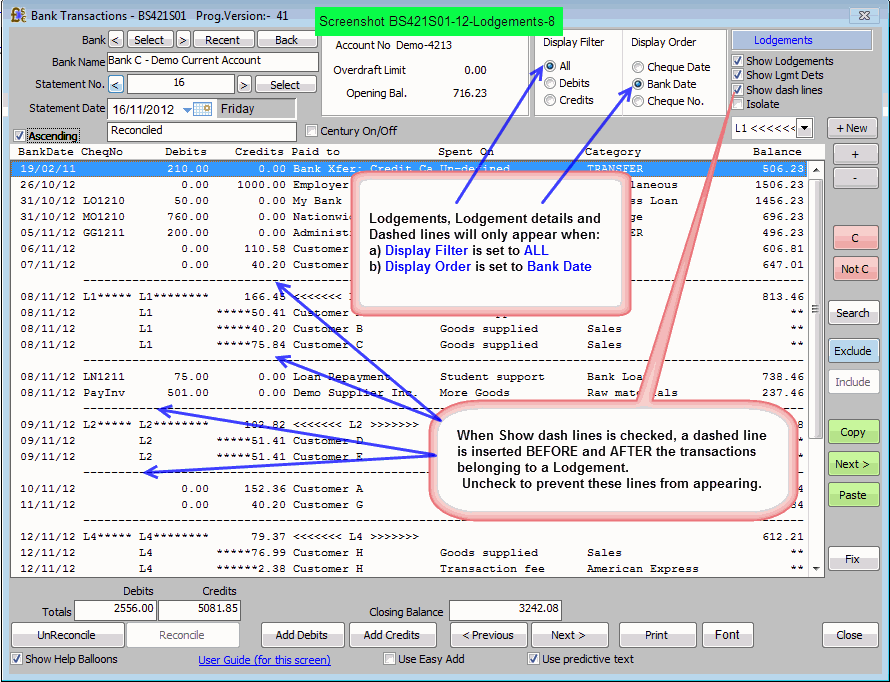This screenshot has width=890, height=682.
Task: Go to next bank with the > arrow
Action: [183, 40]
